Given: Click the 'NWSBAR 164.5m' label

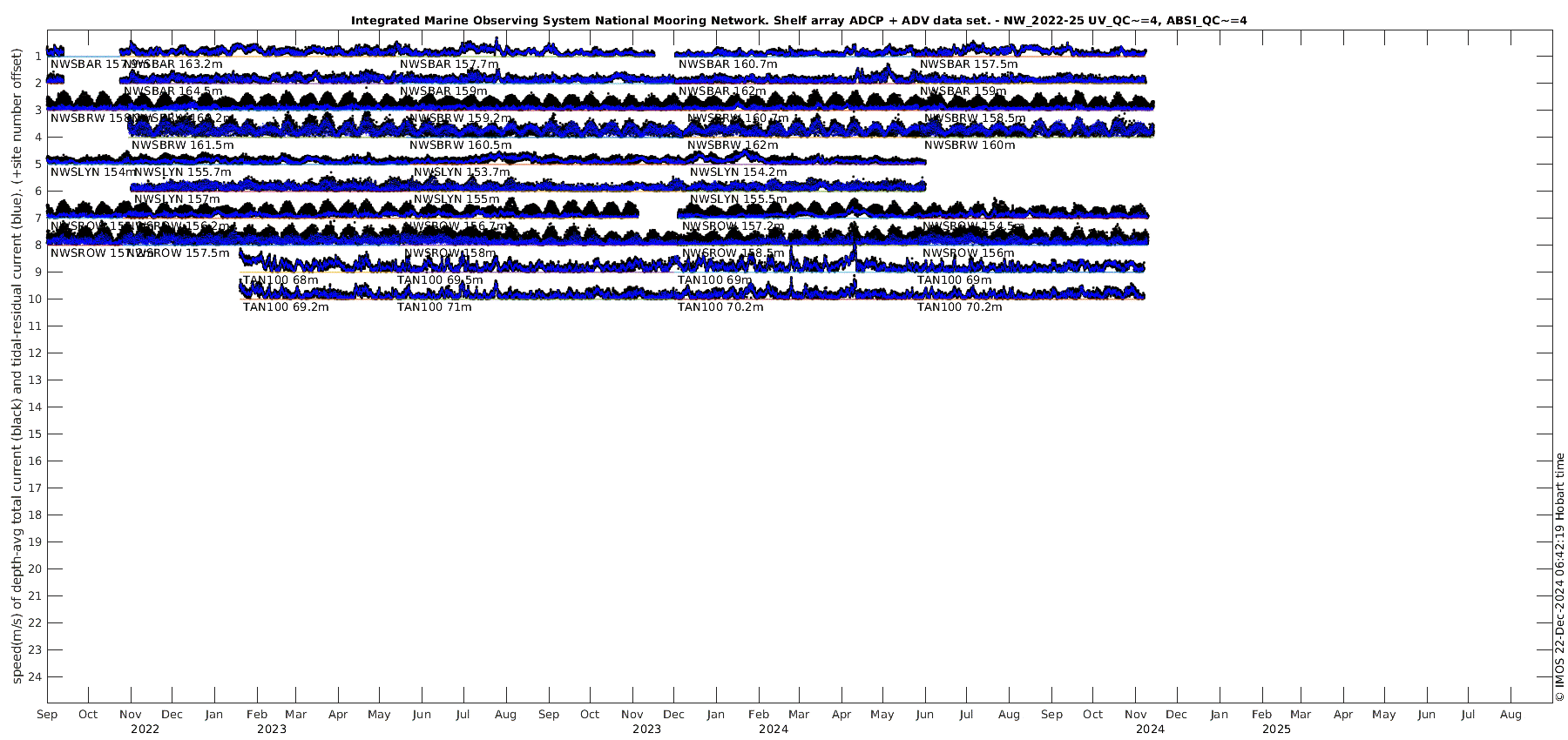Looking at the screenshot, I should pyautogui.click(x=173, y=91).
